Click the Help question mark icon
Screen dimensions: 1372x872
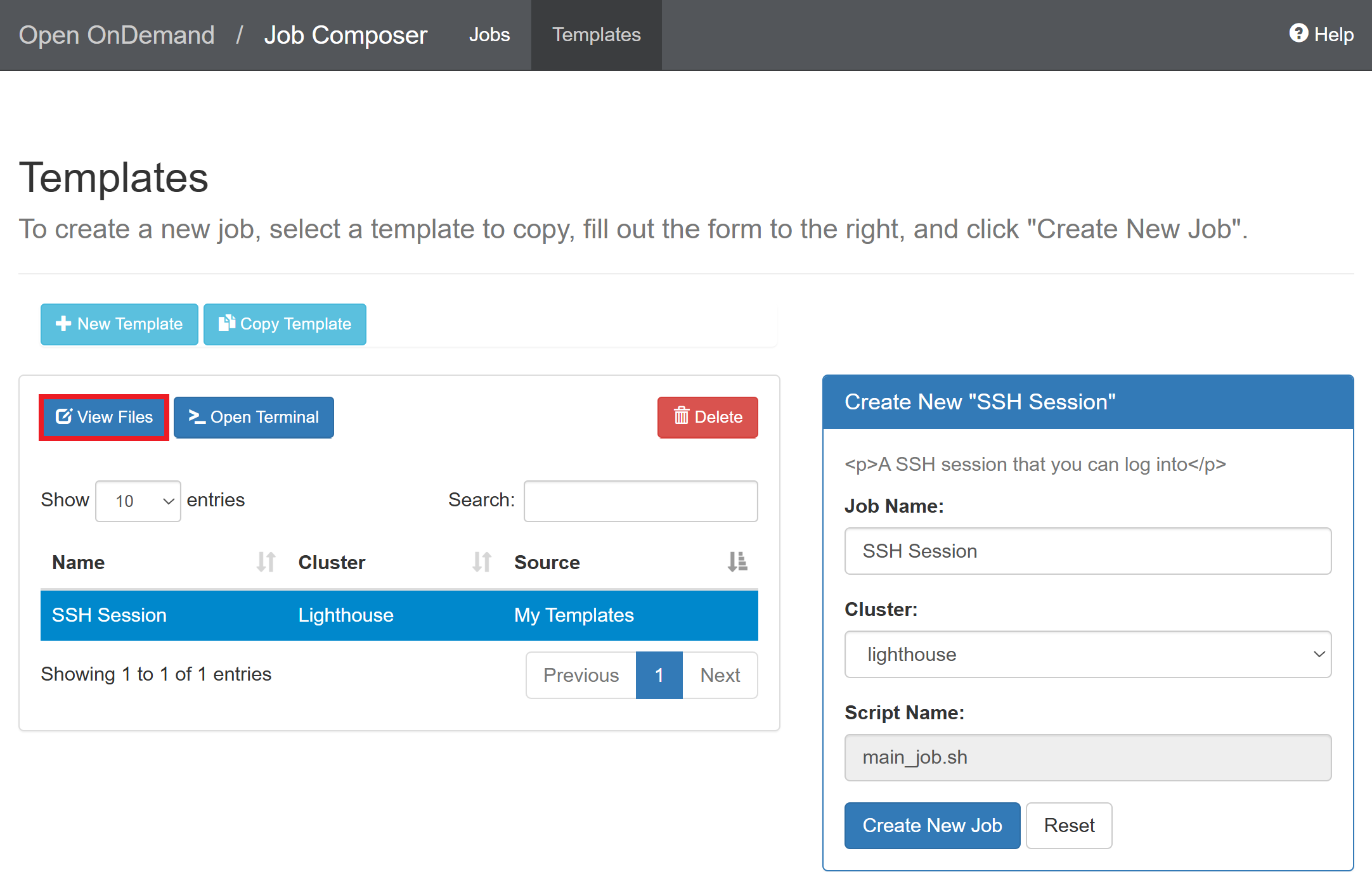tap(1298, 33)
